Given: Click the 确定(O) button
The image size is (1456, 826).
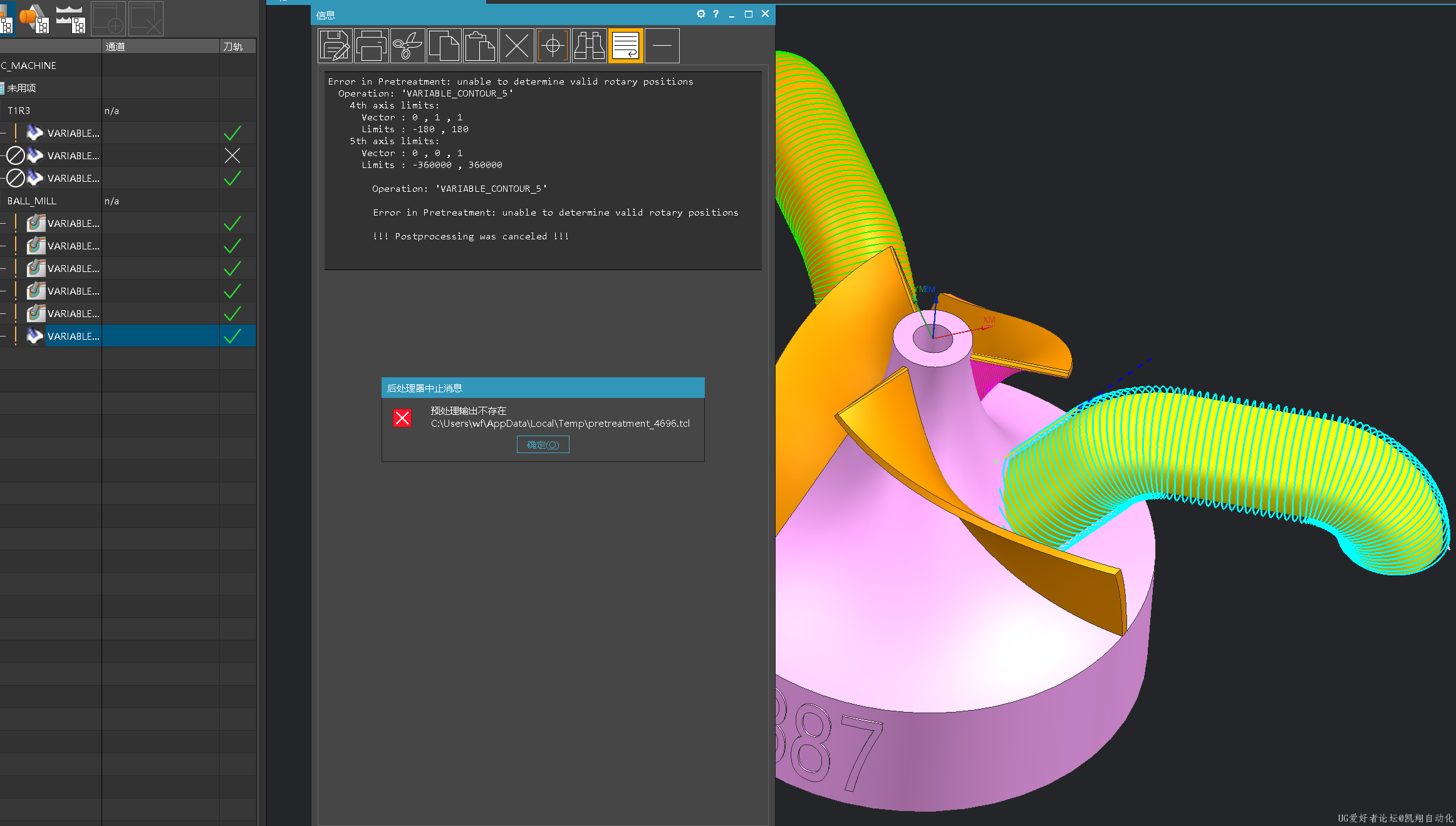Looking at the screenshot, I should 543,445.
